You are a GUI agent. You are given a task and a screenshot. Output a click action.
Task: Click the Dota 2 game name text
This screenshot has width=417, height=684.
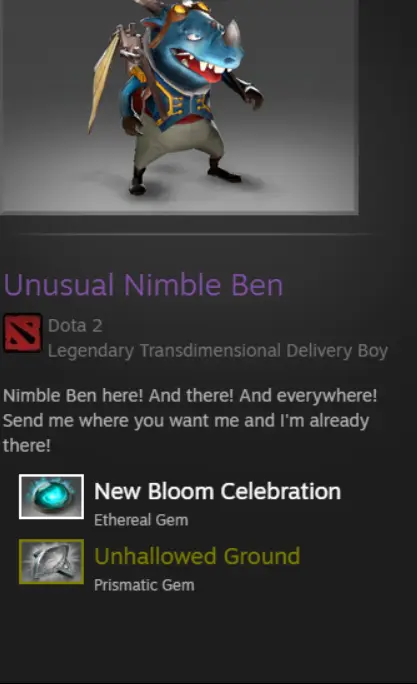(x=75, y=325)
